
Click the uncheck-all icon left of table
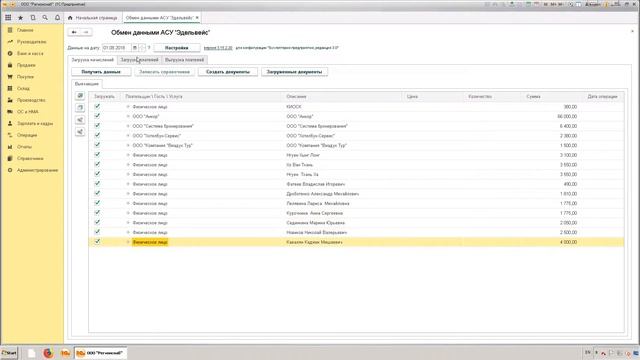(80, 108)
